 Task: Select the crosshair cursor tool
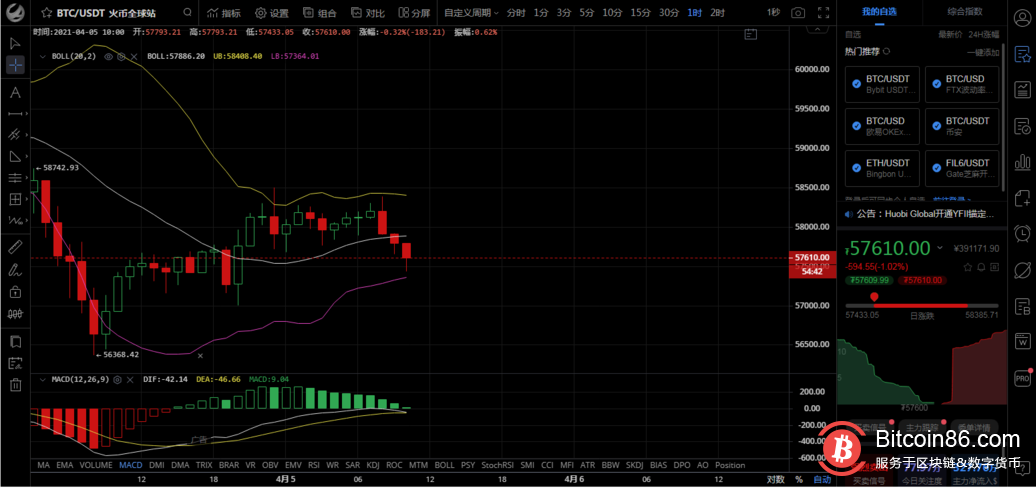point(15,65)
